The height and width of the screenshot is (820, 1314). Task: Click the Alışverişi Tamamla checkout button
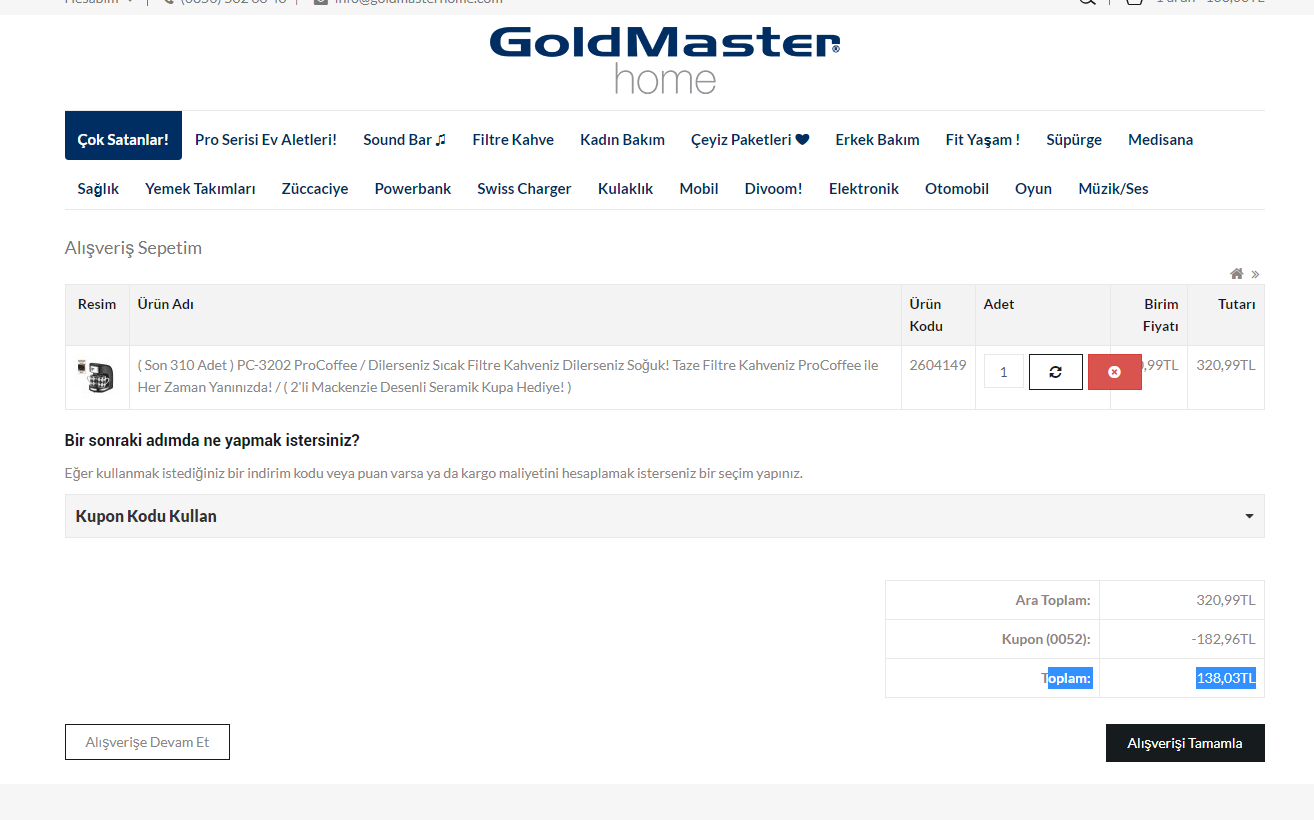(x=1185, y=743)
